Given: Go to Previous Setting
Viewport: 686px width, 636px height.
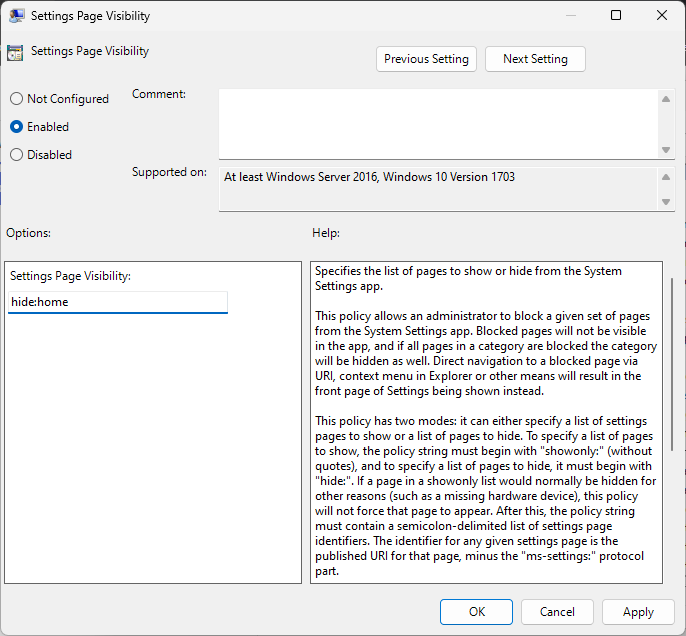Looking at the screenshot, I should pos(426,59).
